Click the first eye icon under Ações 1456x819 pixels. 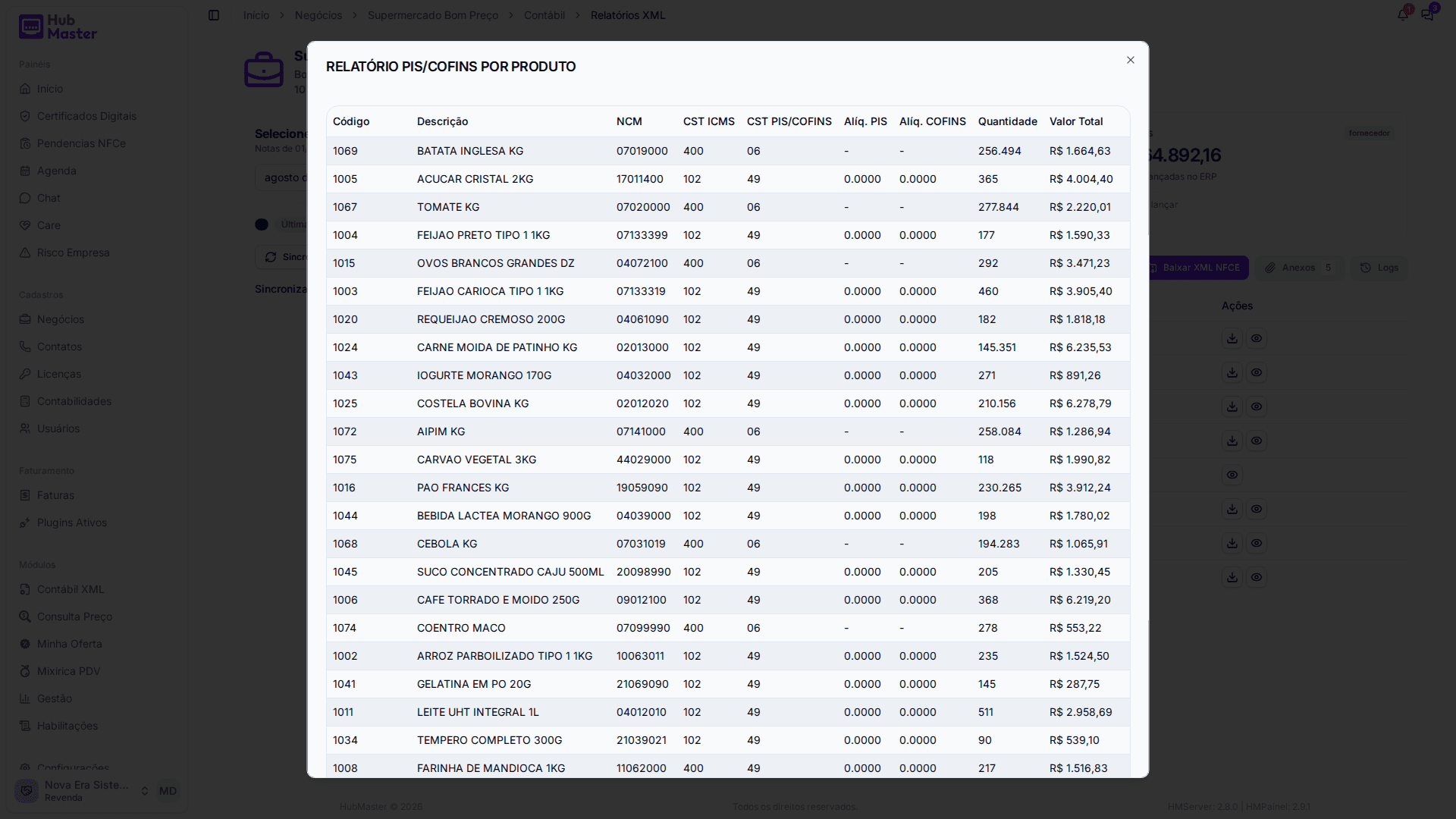1257,338
